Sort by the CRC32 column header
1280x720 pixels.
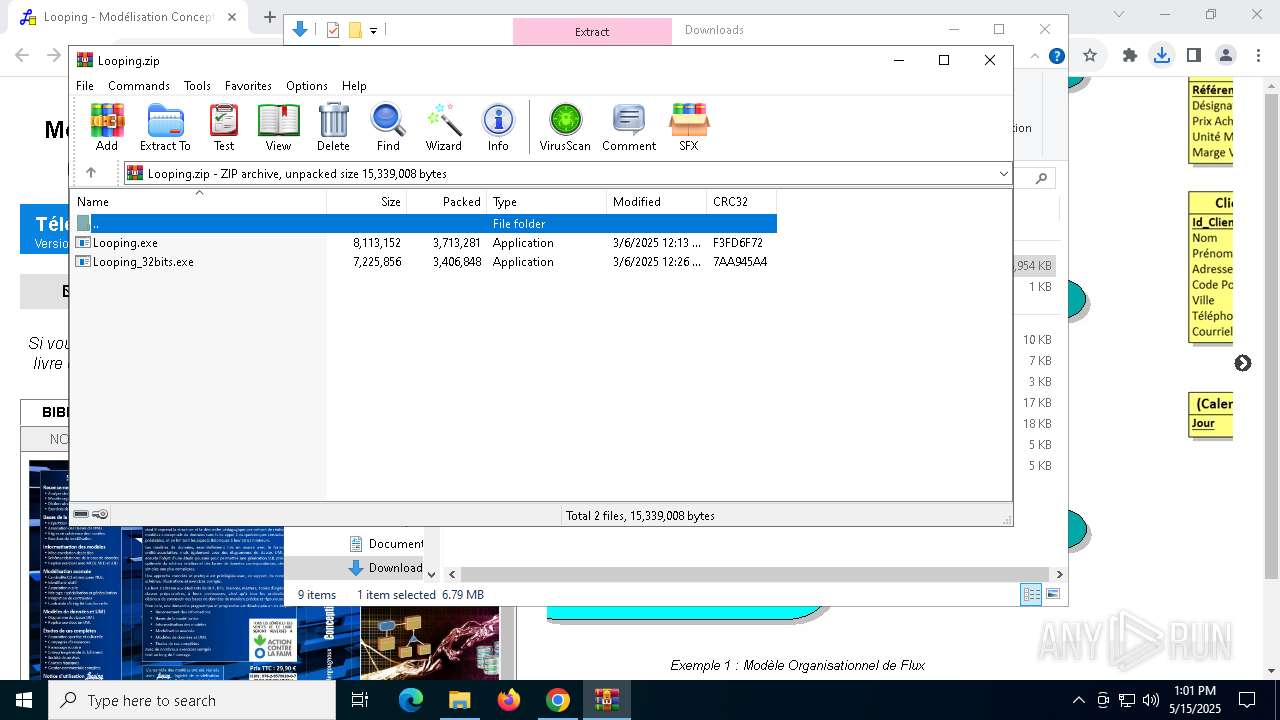[x=742, y=202]
